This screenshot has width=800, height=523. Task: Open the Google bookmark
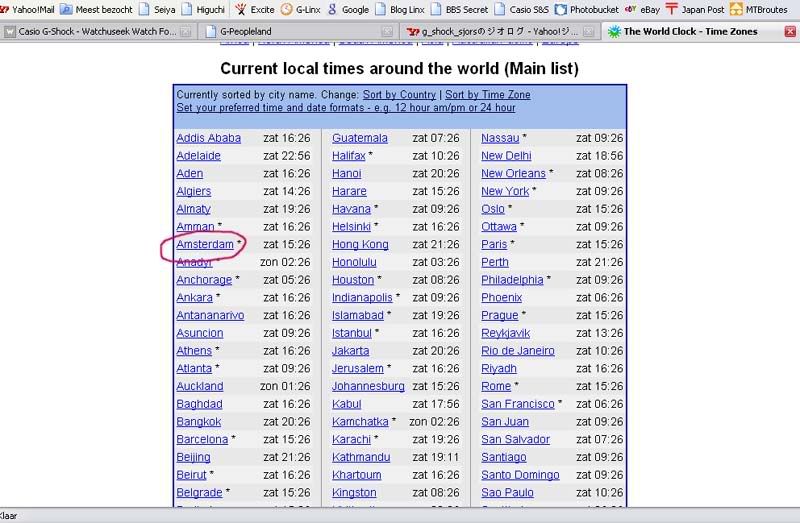click(x=348, y=9)
